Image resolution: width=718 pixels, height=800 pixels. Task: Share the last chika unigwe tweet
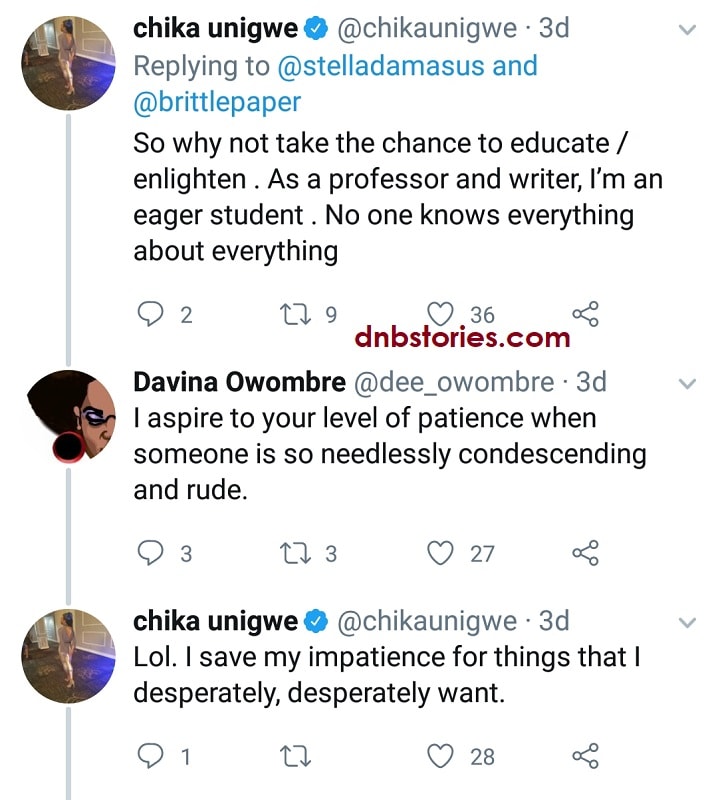point(585,756)
